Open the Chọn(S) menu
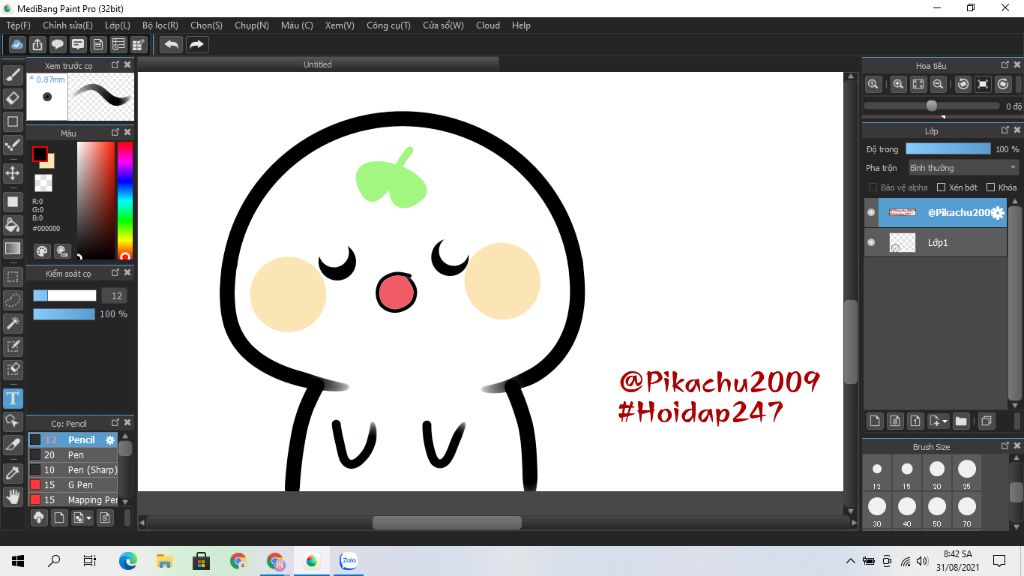 point(206,25)
